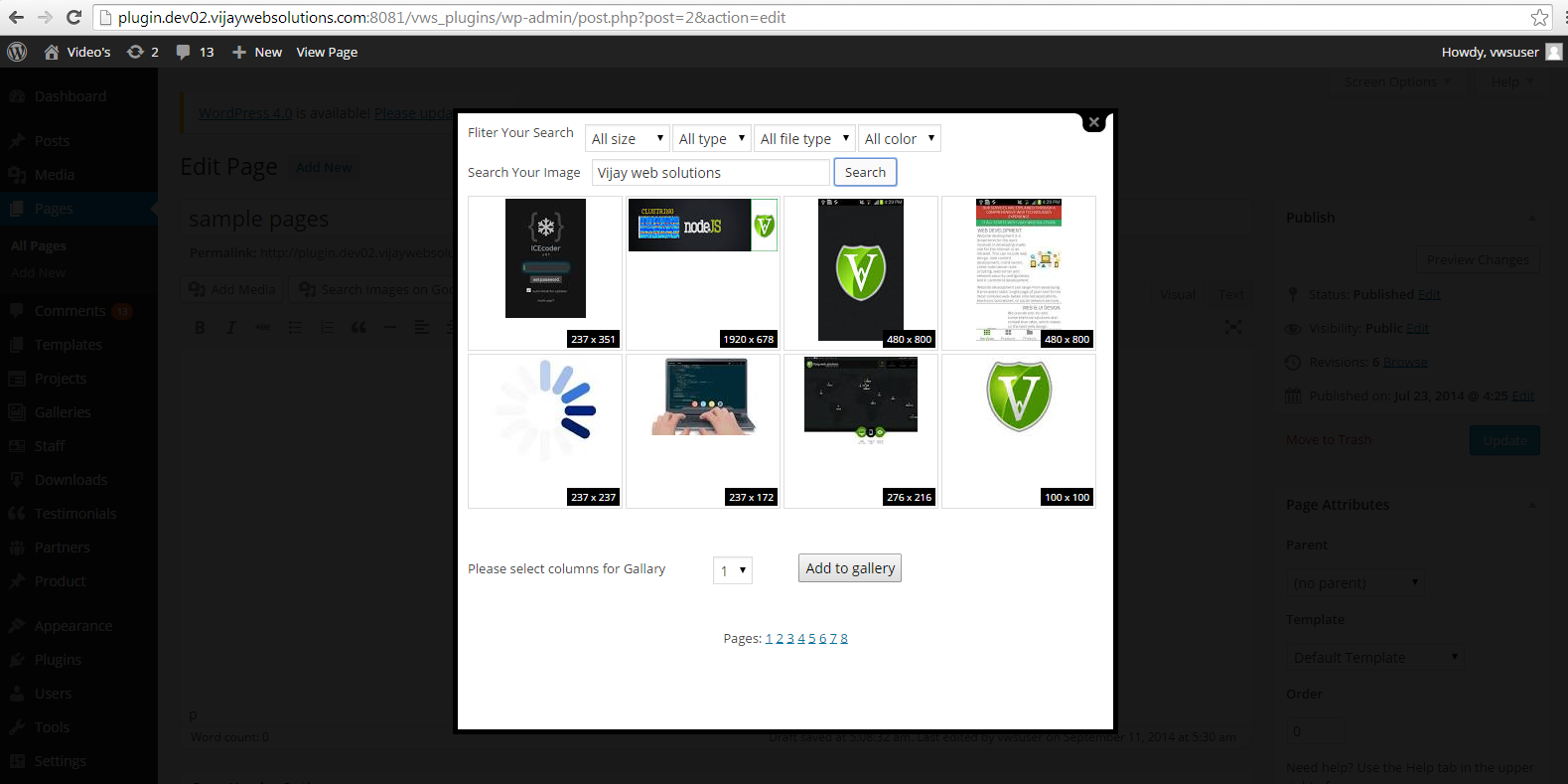Select the laptop typing 237 x 172 thumbnail
Viewport: 1568px width, 784px height.
pyautogui.click(x=703, y=431)
